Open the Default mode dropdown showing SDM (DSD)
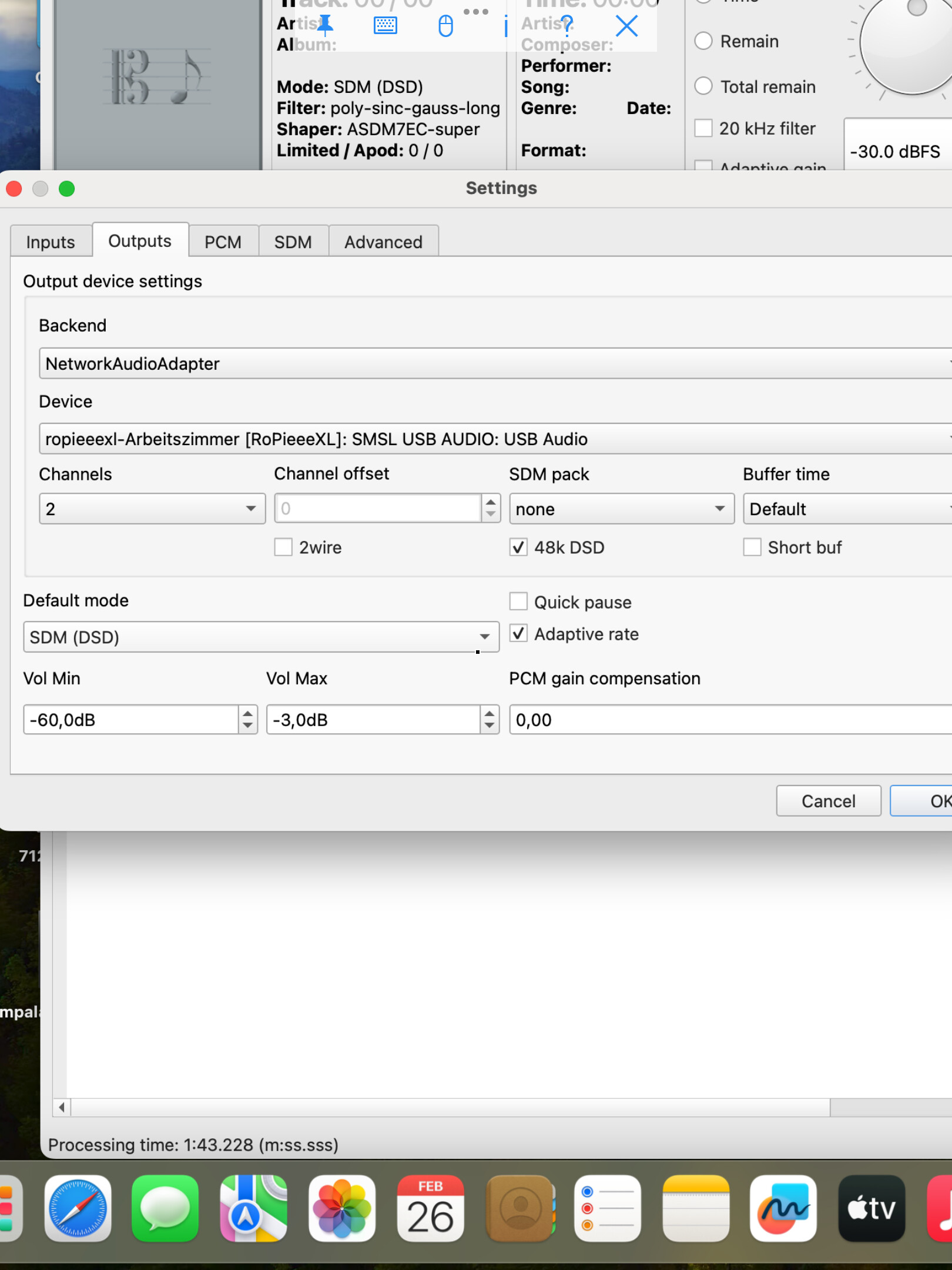Viewport: 952px width, 1270px height. 262,637
